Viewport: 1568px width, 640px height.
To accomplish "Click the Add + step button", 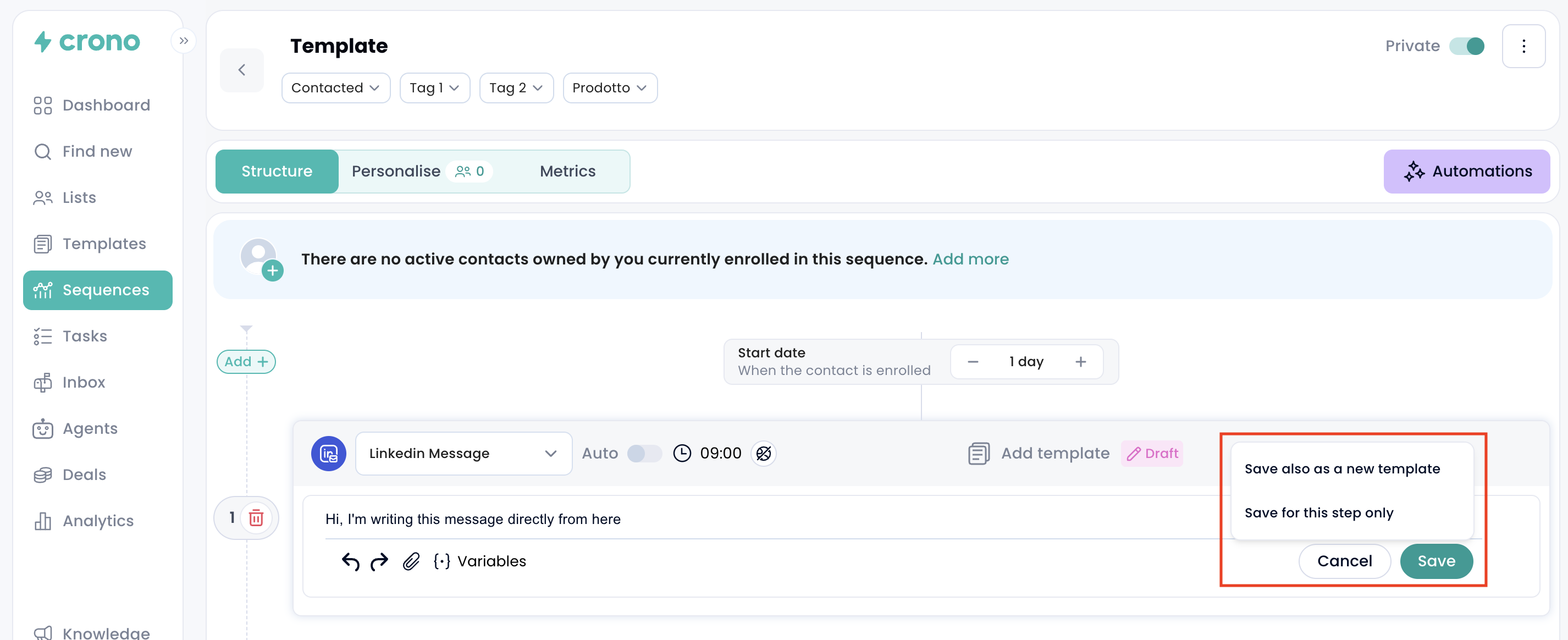I will click(x=246, y=362).
